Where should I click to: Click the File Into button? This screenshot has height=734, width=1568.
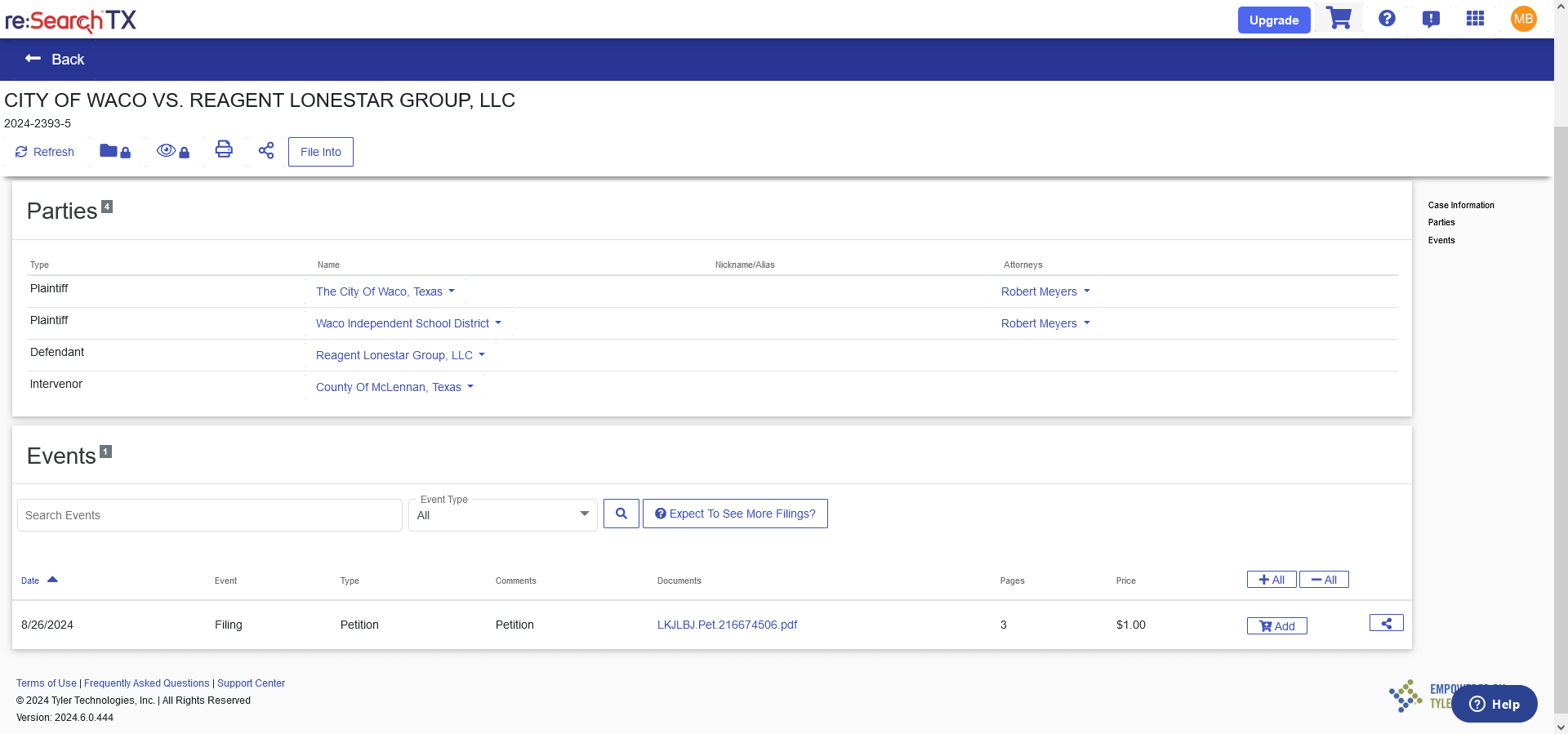point(321,152)
